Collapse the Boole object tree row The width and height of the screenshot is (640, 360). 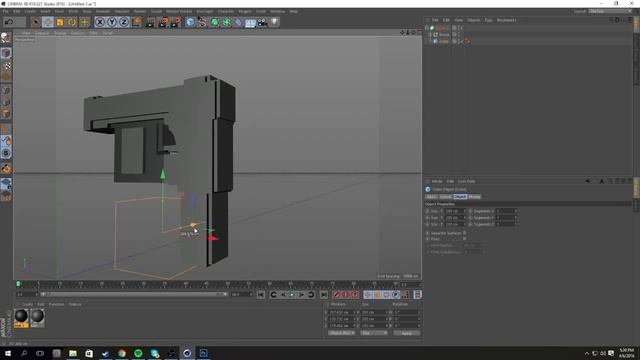(430, 35)
